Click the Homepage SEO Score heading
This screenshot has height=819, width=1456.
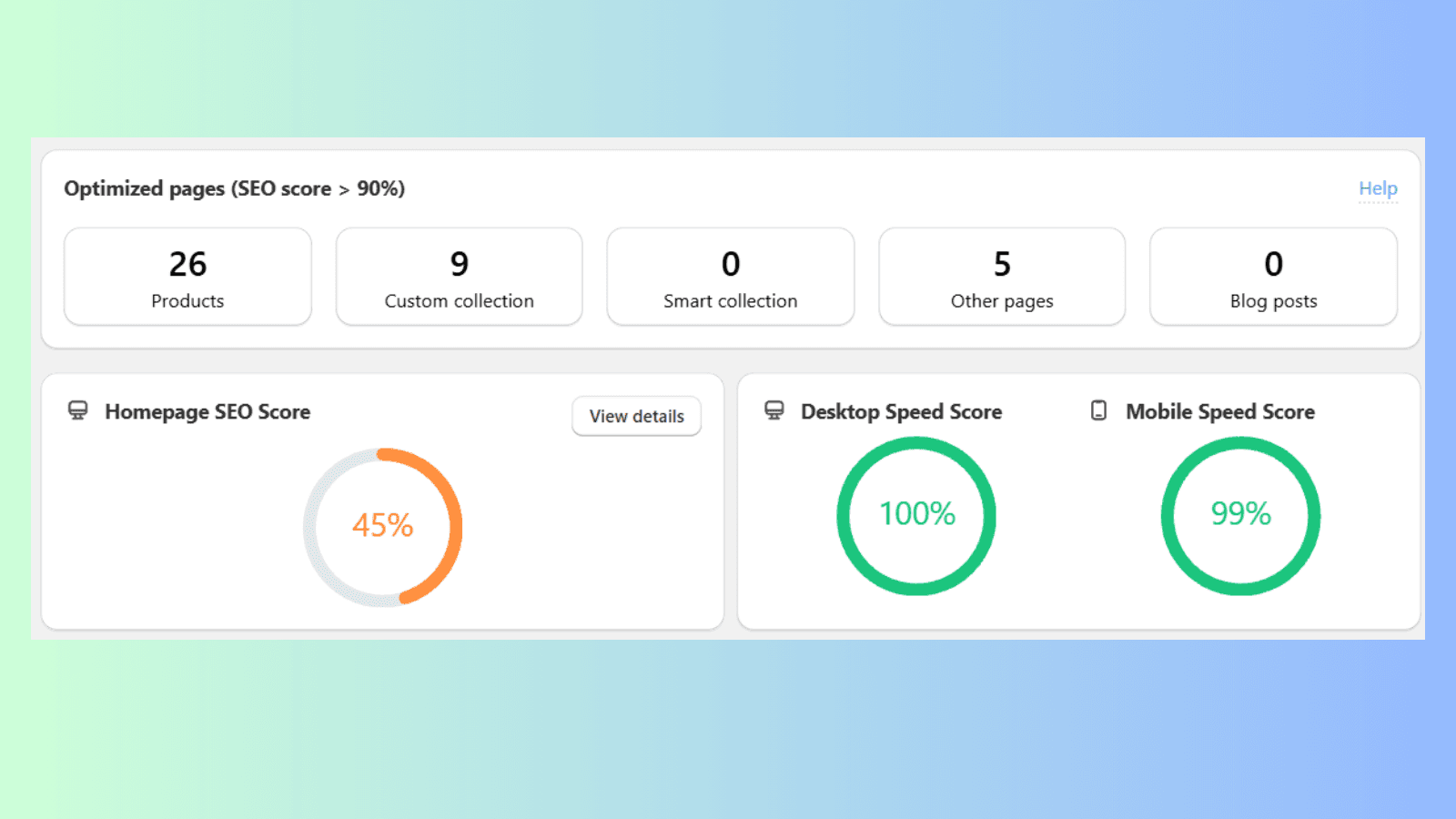click(x=207, y=411)
